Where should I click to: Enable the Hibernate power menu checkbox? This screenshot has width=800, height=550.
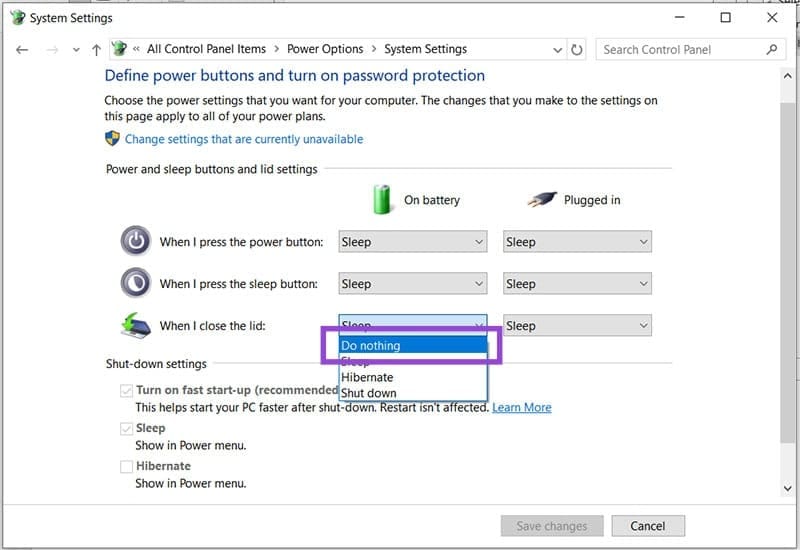(x=127, y=466)
